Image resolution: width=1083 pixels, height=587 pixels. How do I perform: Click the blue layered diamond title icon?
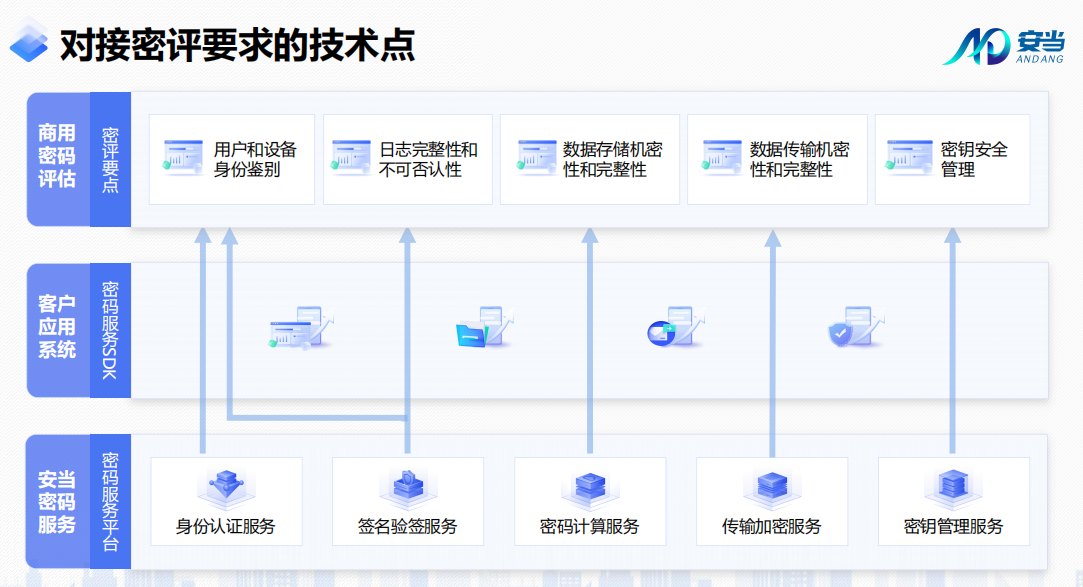[29, 41]
